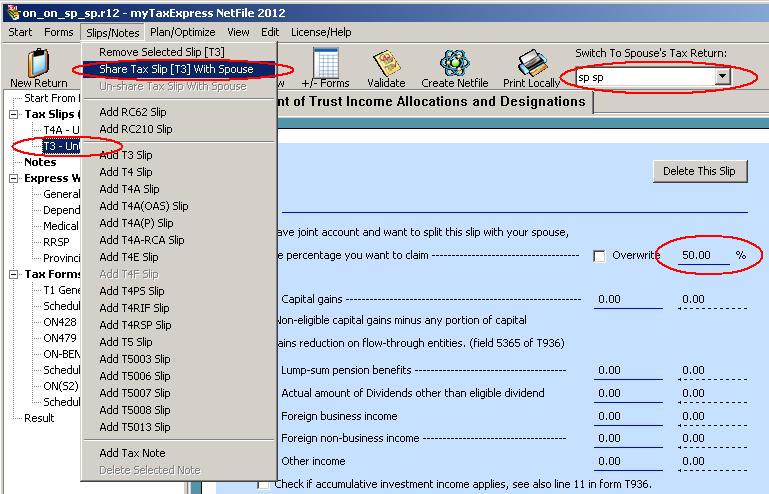Viewport: 769px width, 494px height.
Task: Check the accumulative investment income checkbox
Action: point(264,485)
